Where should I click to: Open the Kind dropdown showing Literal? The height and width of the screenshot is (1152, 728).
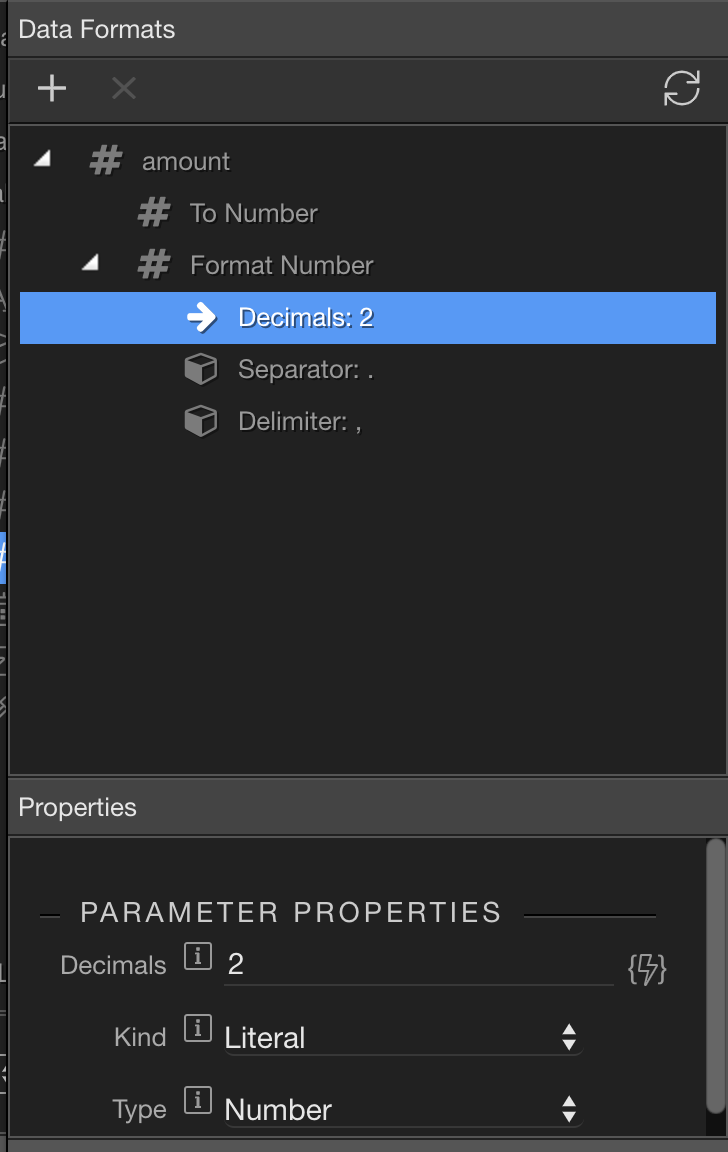pyautogui.click(x=403, y=1037)
